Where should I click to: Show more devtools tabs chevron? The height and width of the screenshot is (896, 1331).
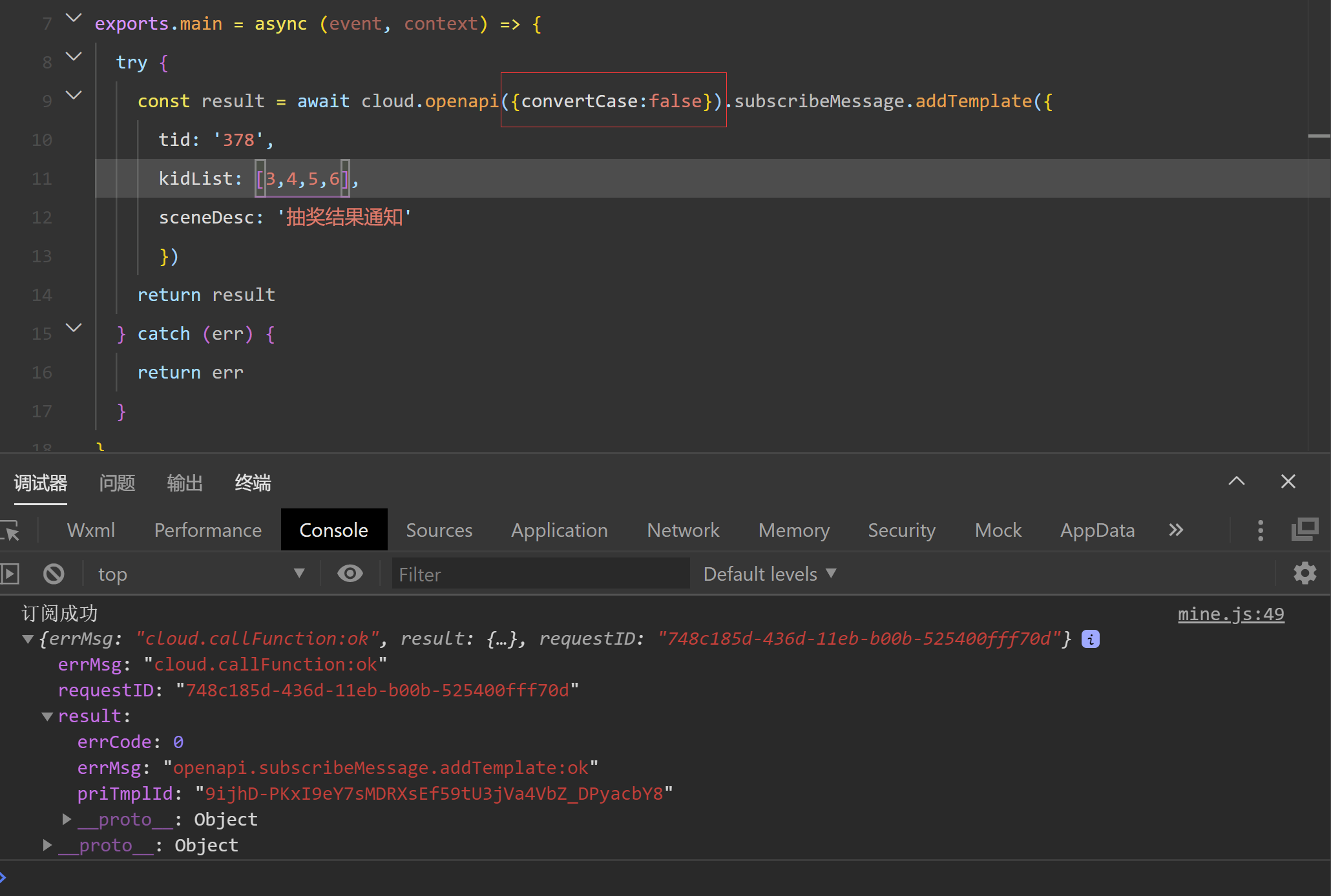point(1176,530)
